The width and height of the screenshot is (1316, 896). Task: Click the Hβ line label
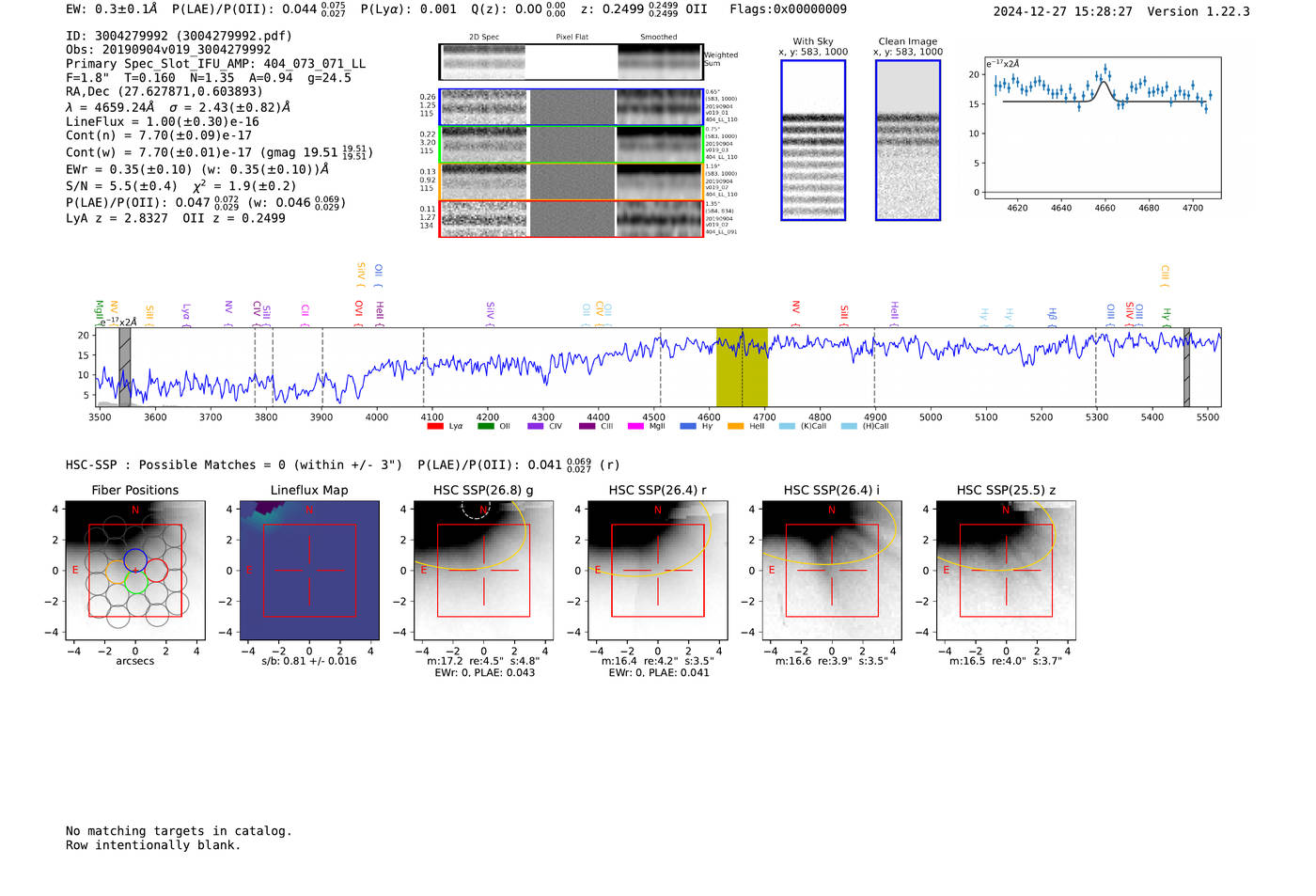(x=1053, y=313)
